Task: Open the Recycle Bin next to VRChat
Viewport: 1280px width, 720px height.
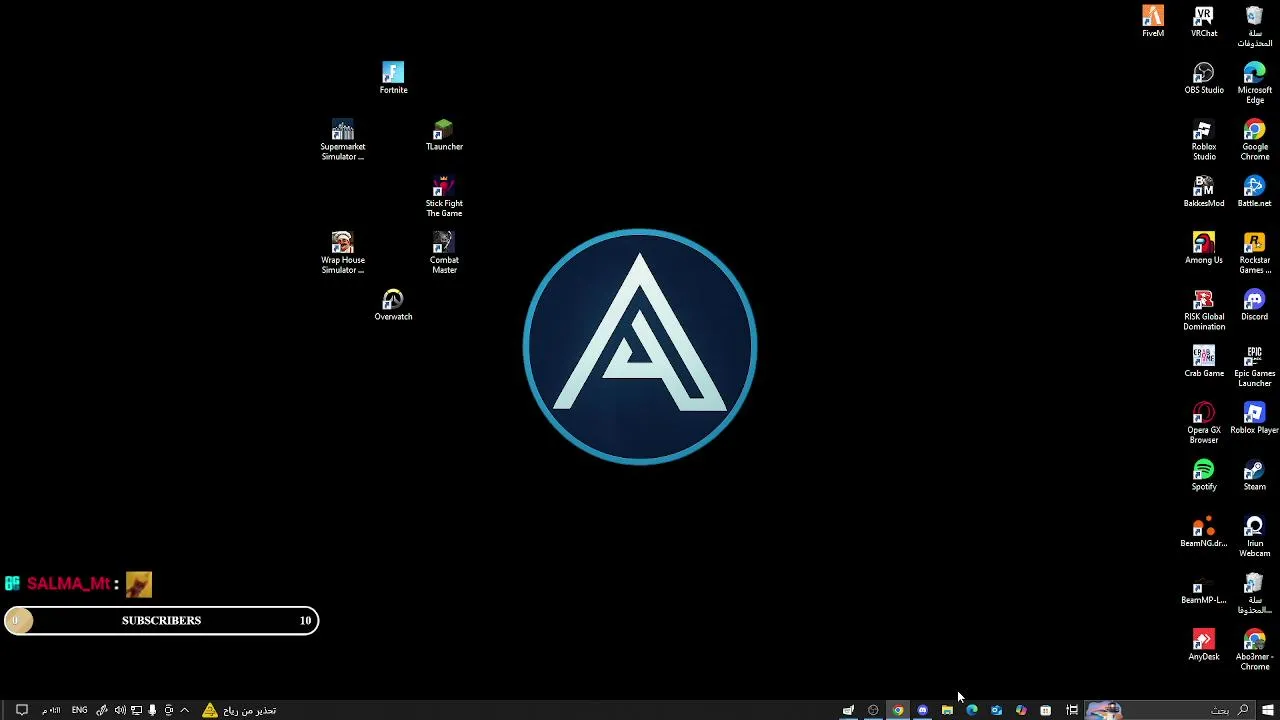Action: tap(1254, 26)
